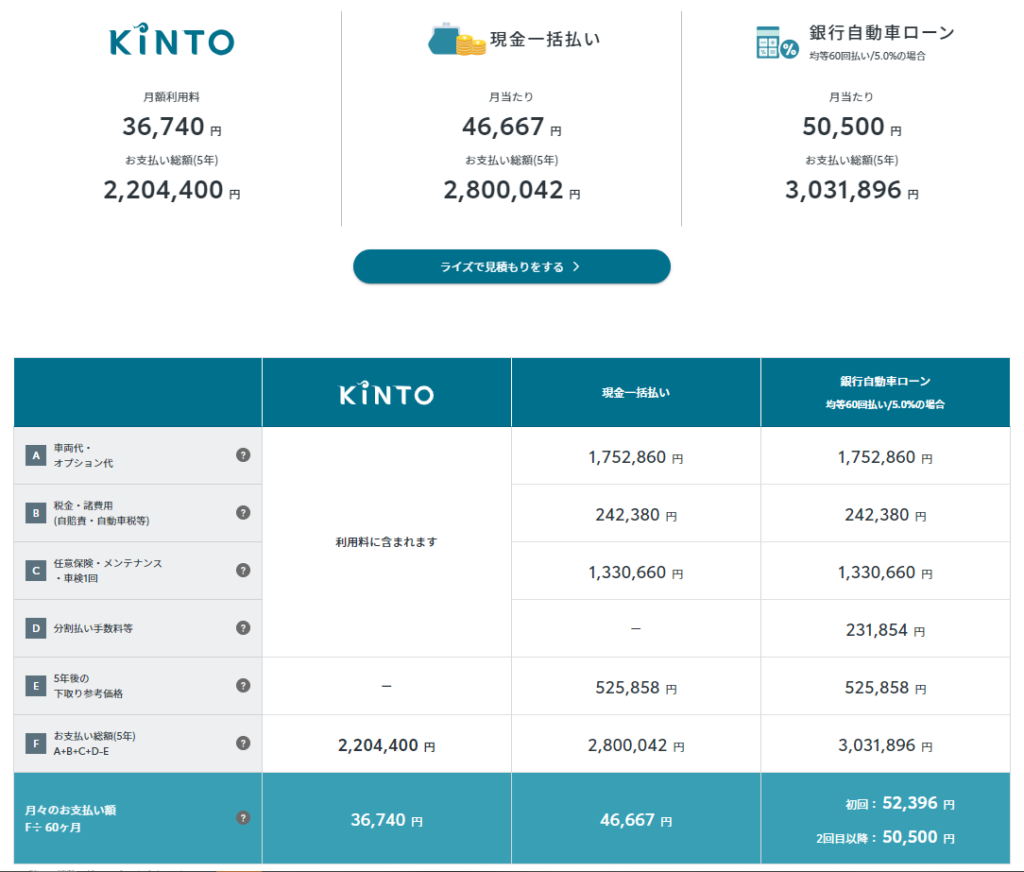This screenshot has width=1024, height=872.
Task: Click the white KINTO logo in table header
Action: [x=387, y=394]
